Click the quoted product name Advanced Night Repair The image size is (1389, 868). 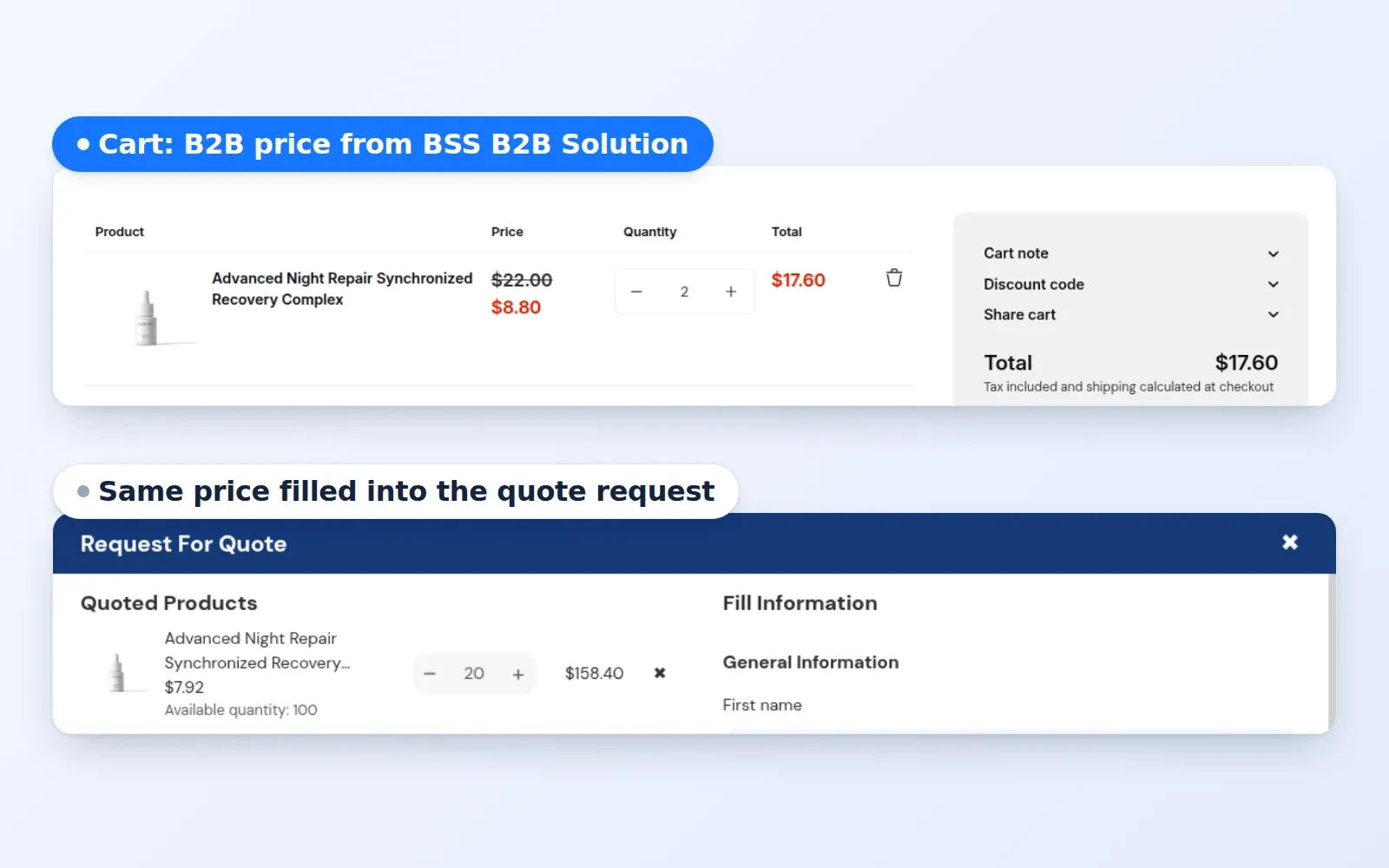[x=257, y=650]
